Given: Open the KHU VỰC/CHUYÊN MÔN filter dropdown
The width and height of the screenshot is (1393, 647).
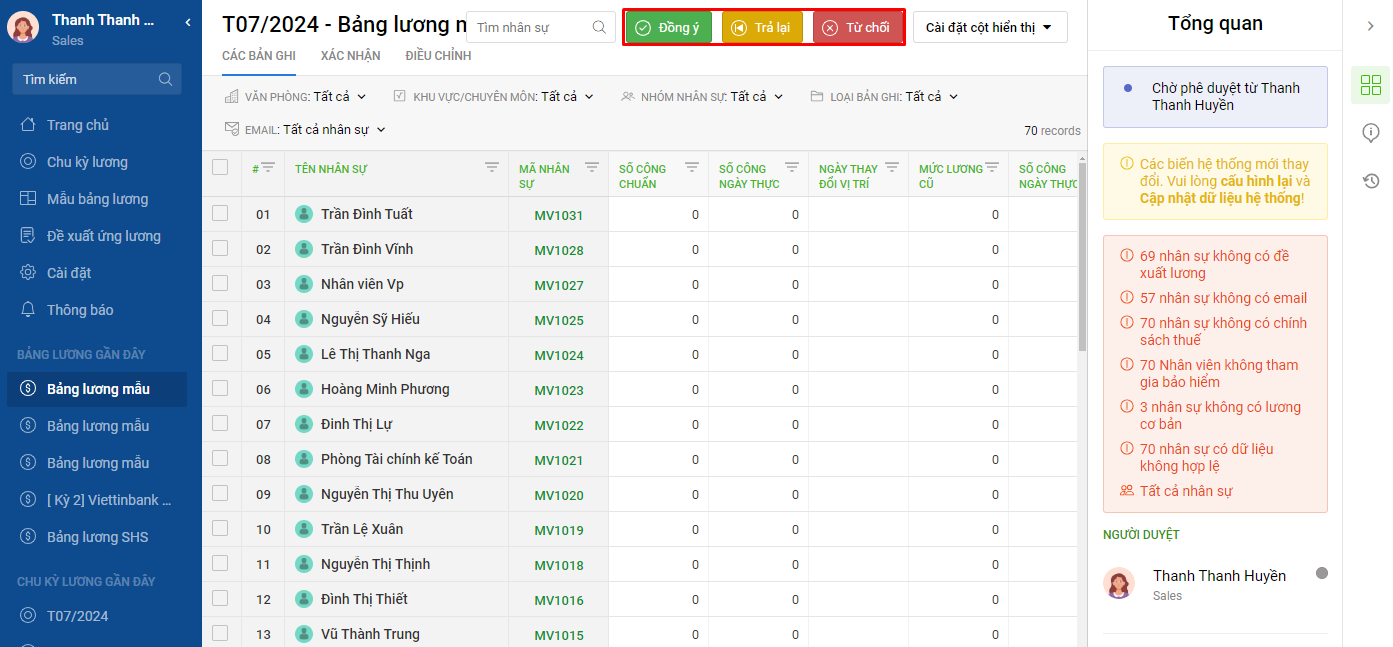Looking at the screenshot, I should tap(494, 97).
